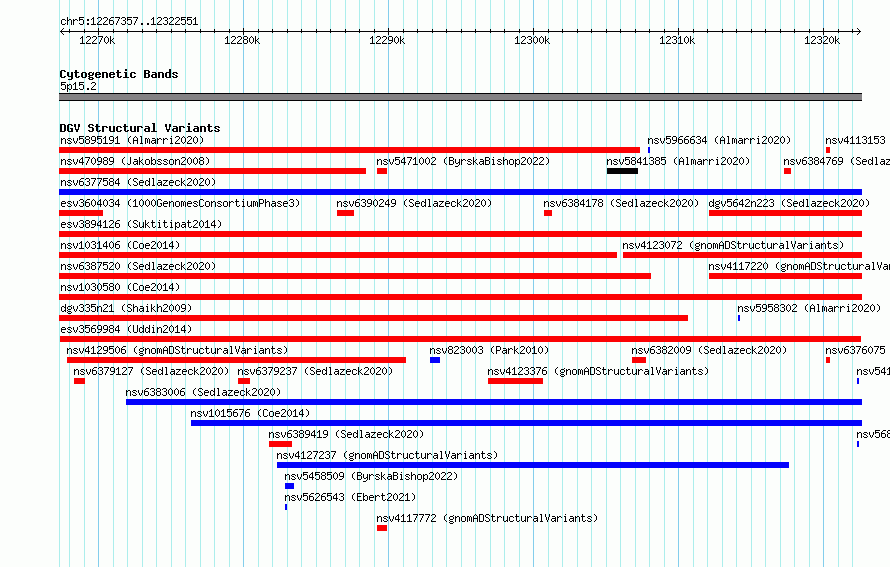Screen dimensions: 890x567
Task: Select the red bar under dgv5642n223
Action: (786, 213)
